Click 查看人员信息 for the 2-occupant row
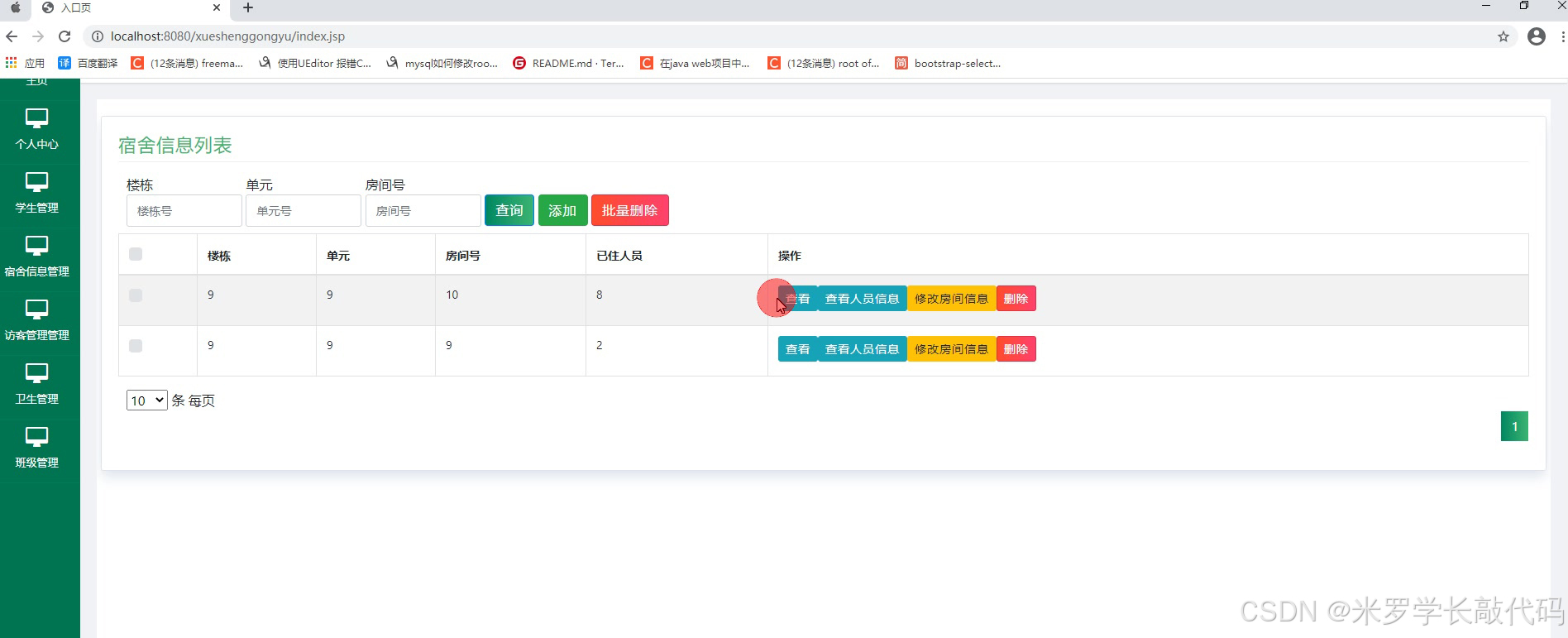 [x=863, y=349]
